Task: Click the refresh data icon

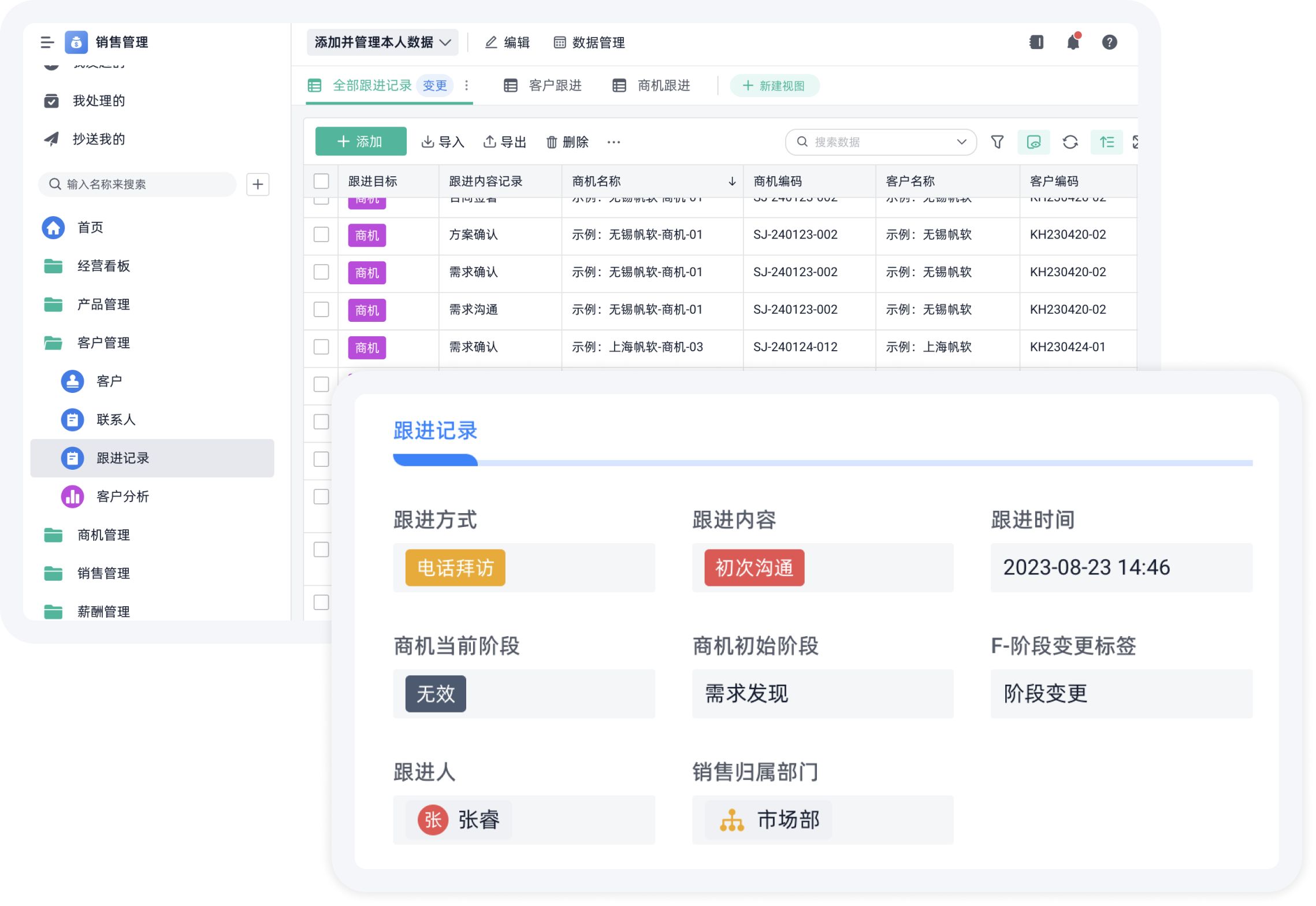Action: pos(1069,142)
